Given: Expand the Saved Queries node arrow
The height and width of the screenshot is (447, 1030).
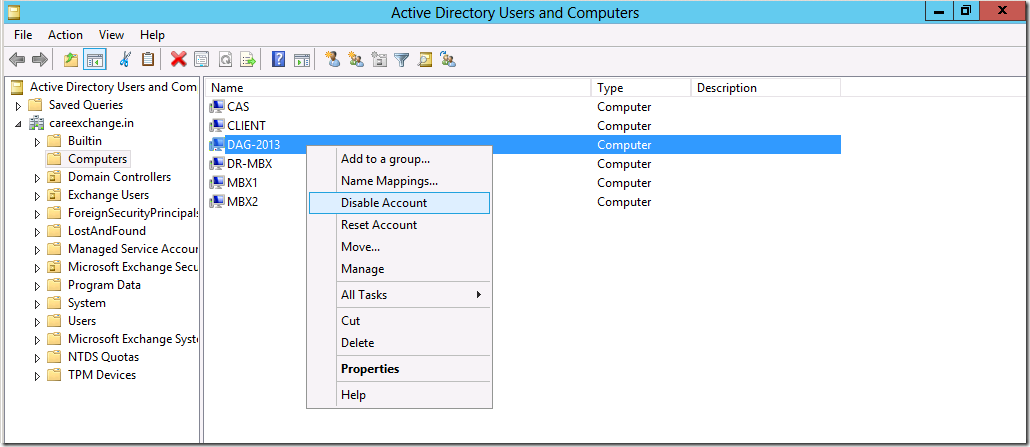Looking at the screenshot, I should [18, 105].
